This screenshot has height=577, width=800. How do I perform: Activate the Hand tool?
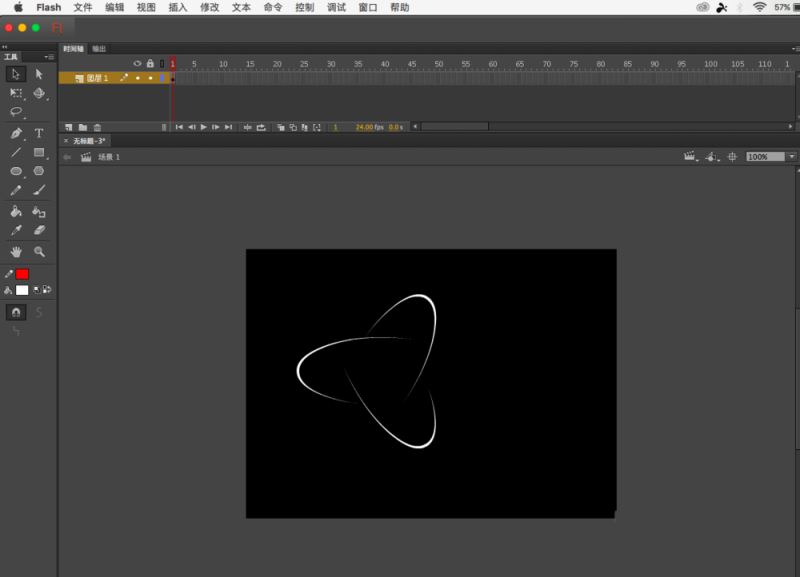click(x=16, y=251)
